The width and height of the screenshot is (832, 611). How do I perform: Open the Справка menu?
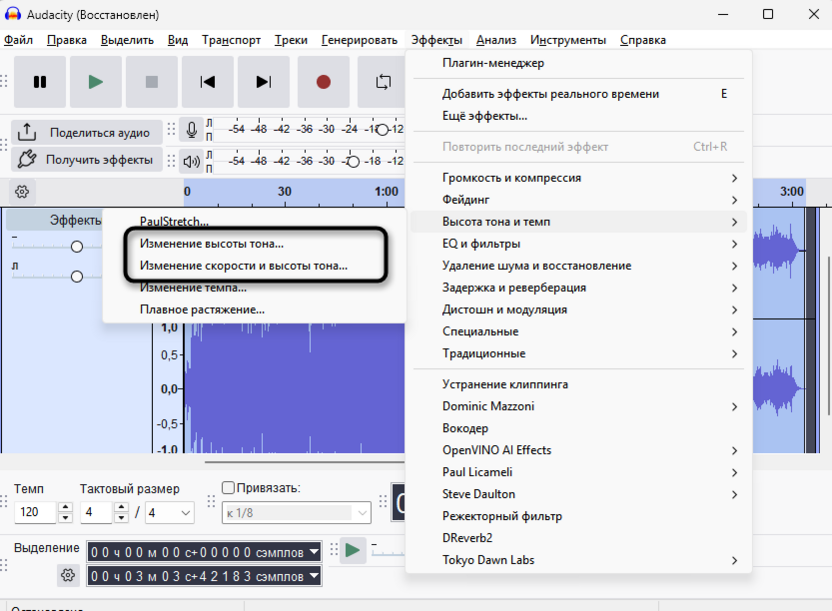click(x=643, y=40)
